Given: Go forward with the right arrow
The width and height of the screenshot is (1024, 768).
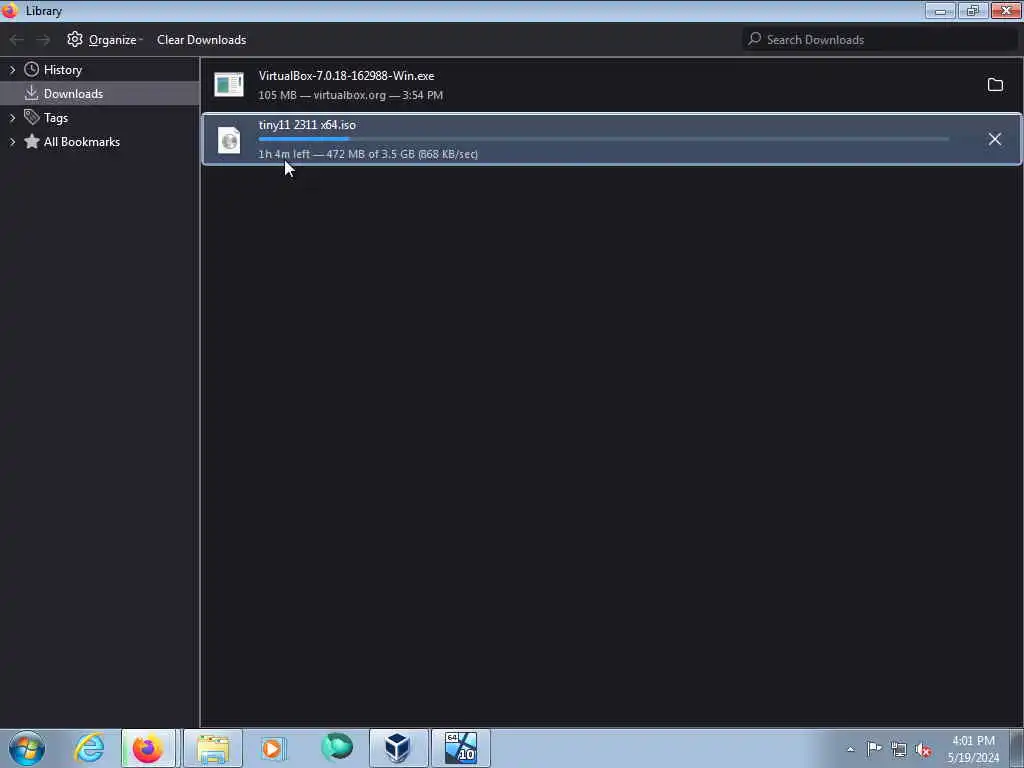Looking at the screenshot, I should pyautogui.click(x=43, y=40).
